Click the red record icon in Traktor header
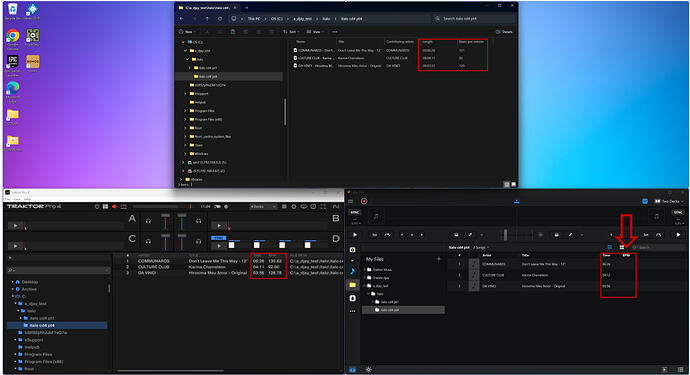 coord(115,206)
